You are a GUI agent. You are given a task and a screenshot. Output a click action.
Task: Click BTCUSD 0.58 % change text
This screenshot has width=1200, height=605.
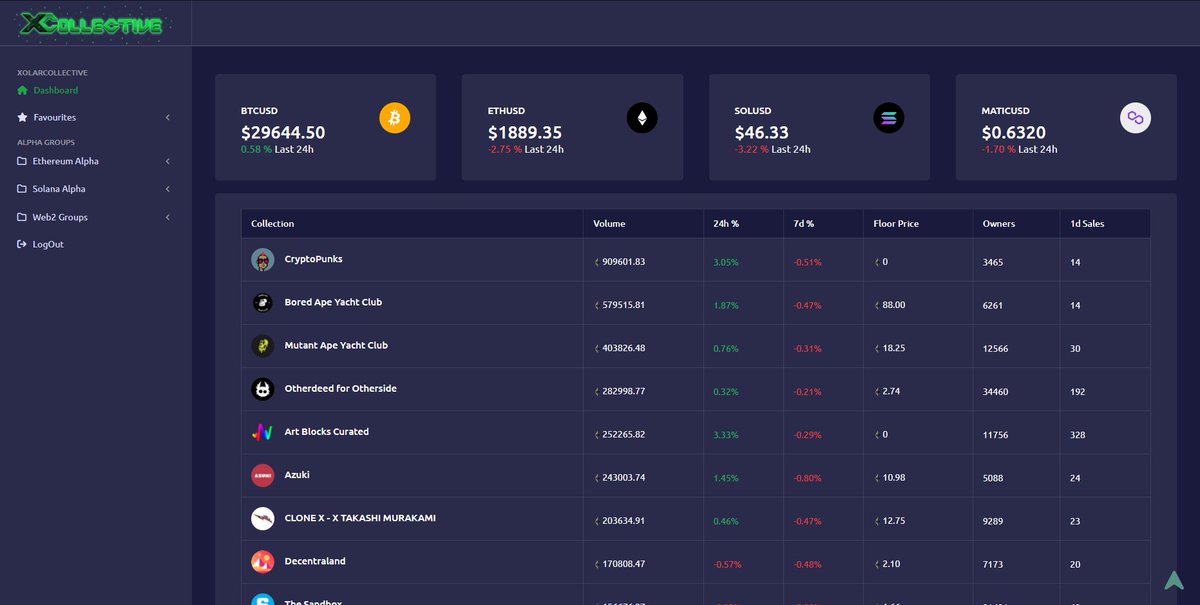click(x=256, y=149)
